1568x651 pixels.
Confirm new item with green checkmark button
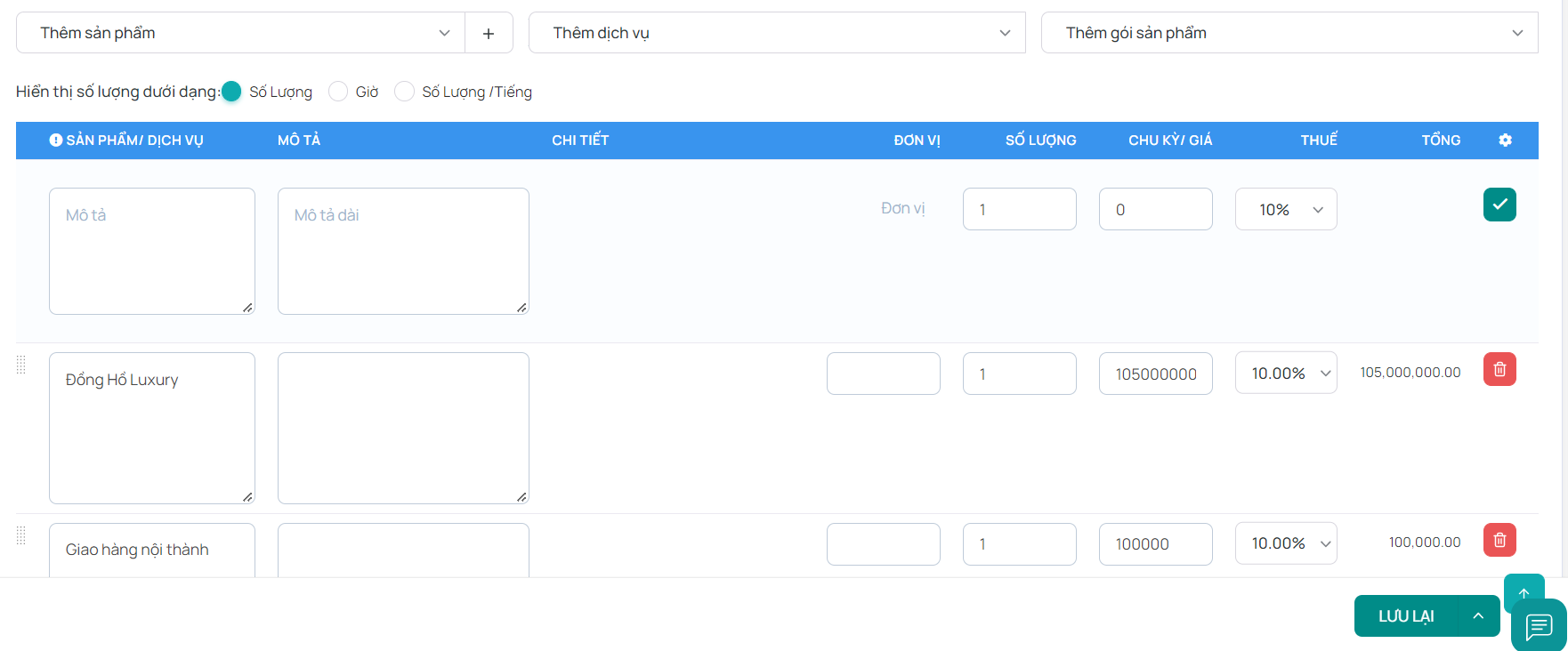point(1499,205)
